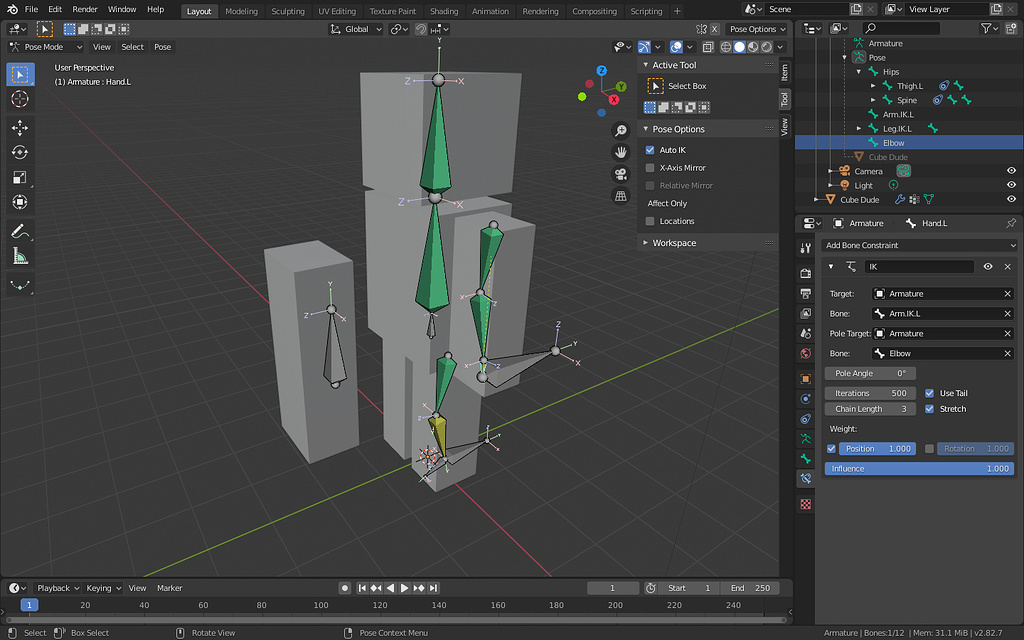Select the Transform tool
Image resolution: width=1024 pixels, height=640 pixels.
(20, 202)
